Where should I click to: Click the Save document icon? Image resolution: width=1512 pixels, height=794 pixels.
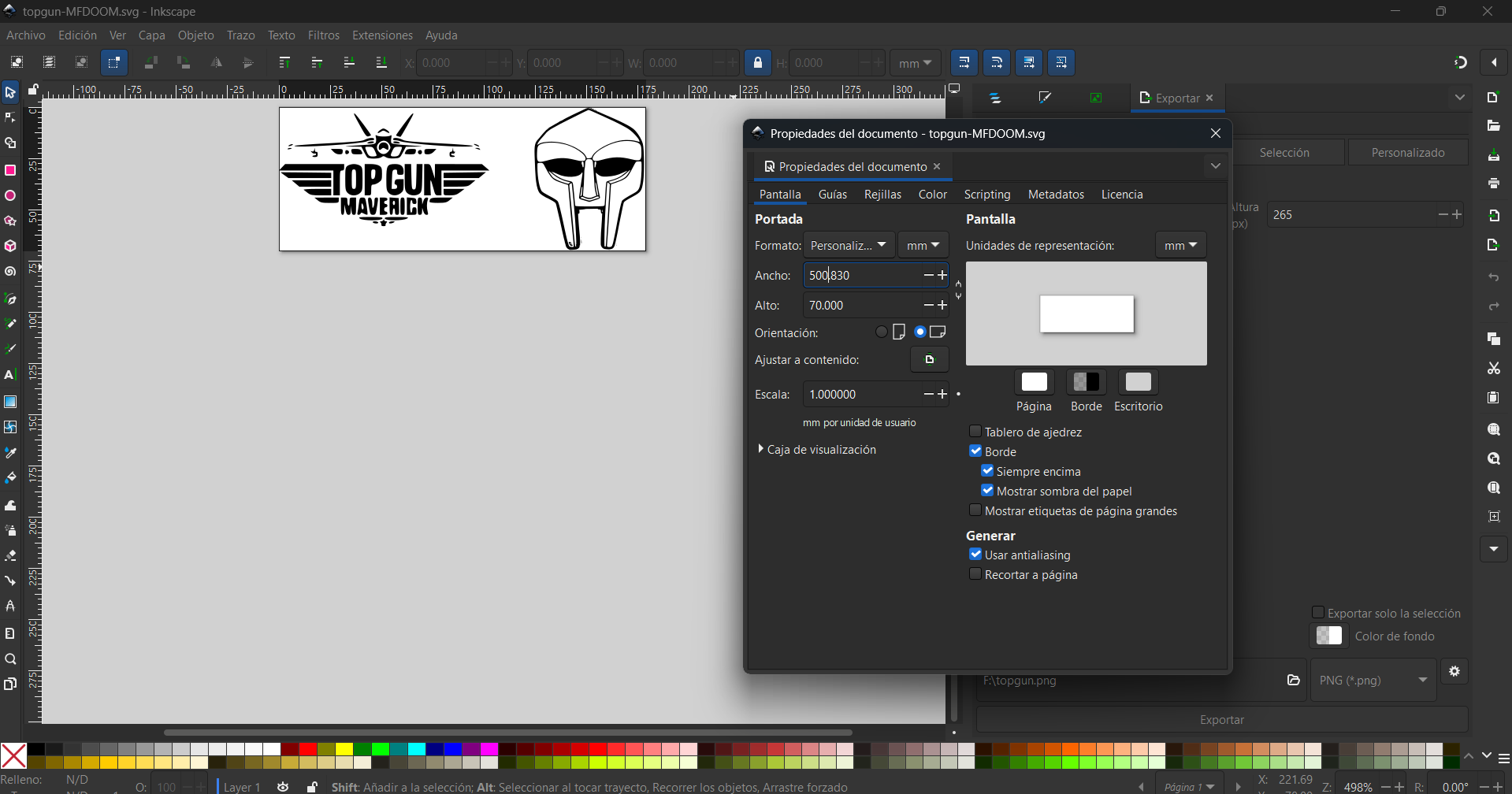pos(1494,155)
